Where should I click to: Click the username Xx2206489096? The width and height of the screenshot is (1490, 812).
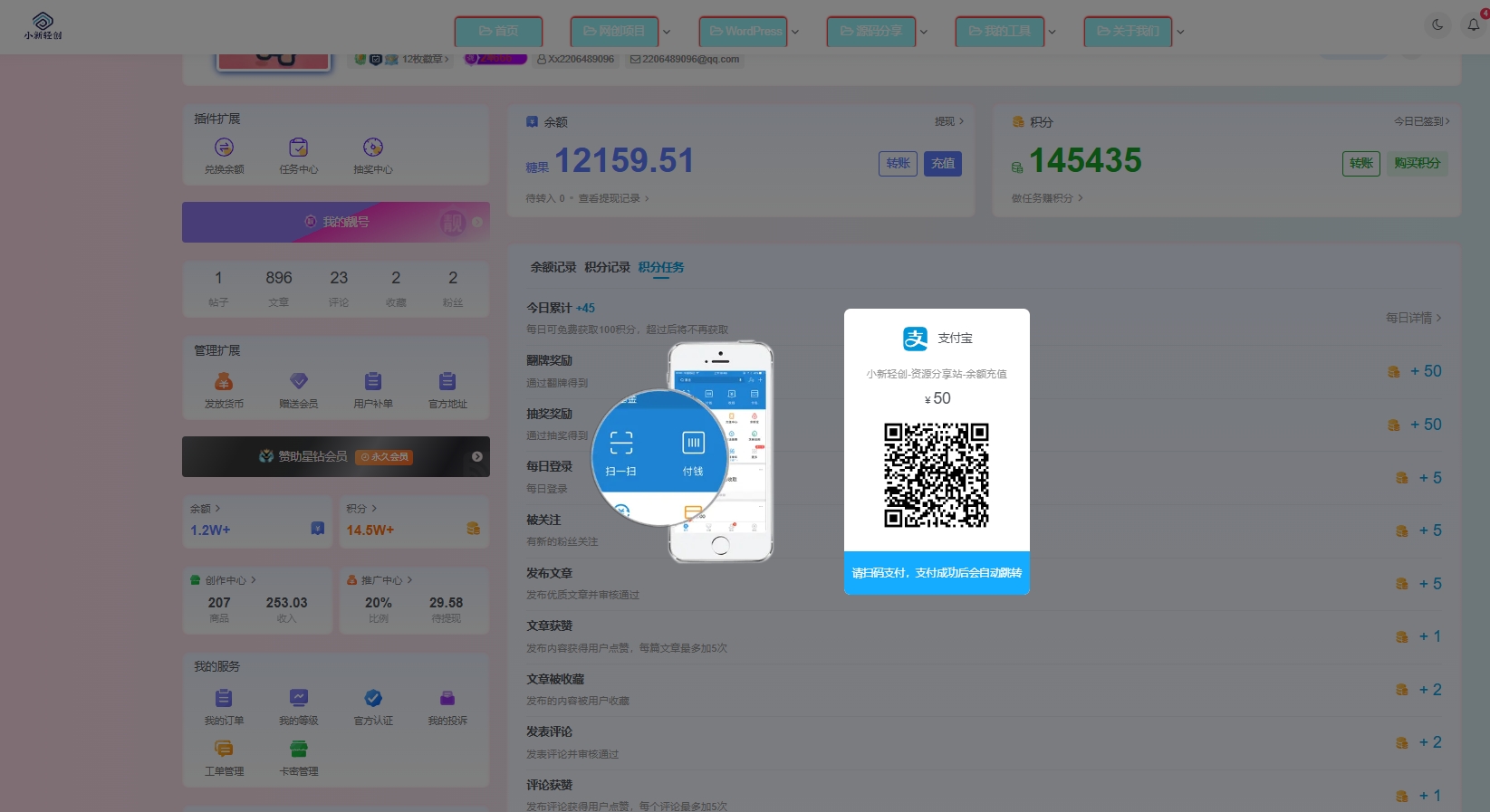tap(576, 59)
